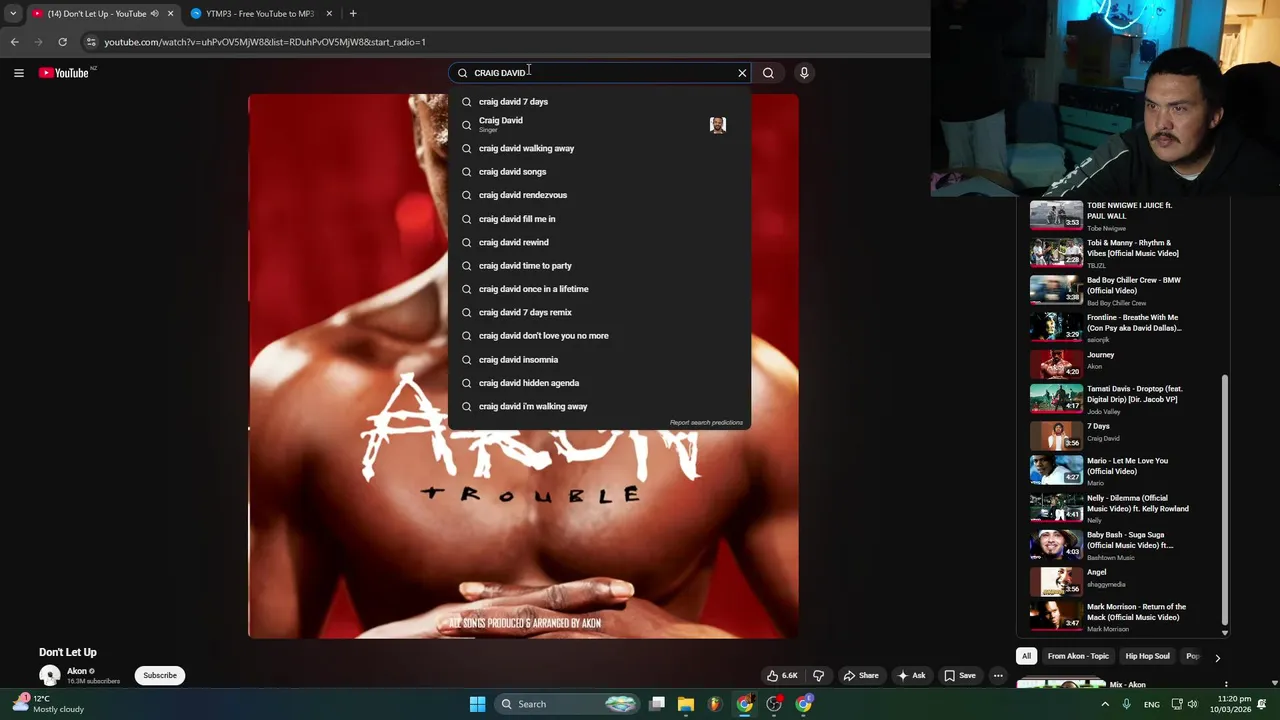This screenshot has width=1280, height=720.
Task: Select the 'All' filter chip
Action: point(1026,657)
